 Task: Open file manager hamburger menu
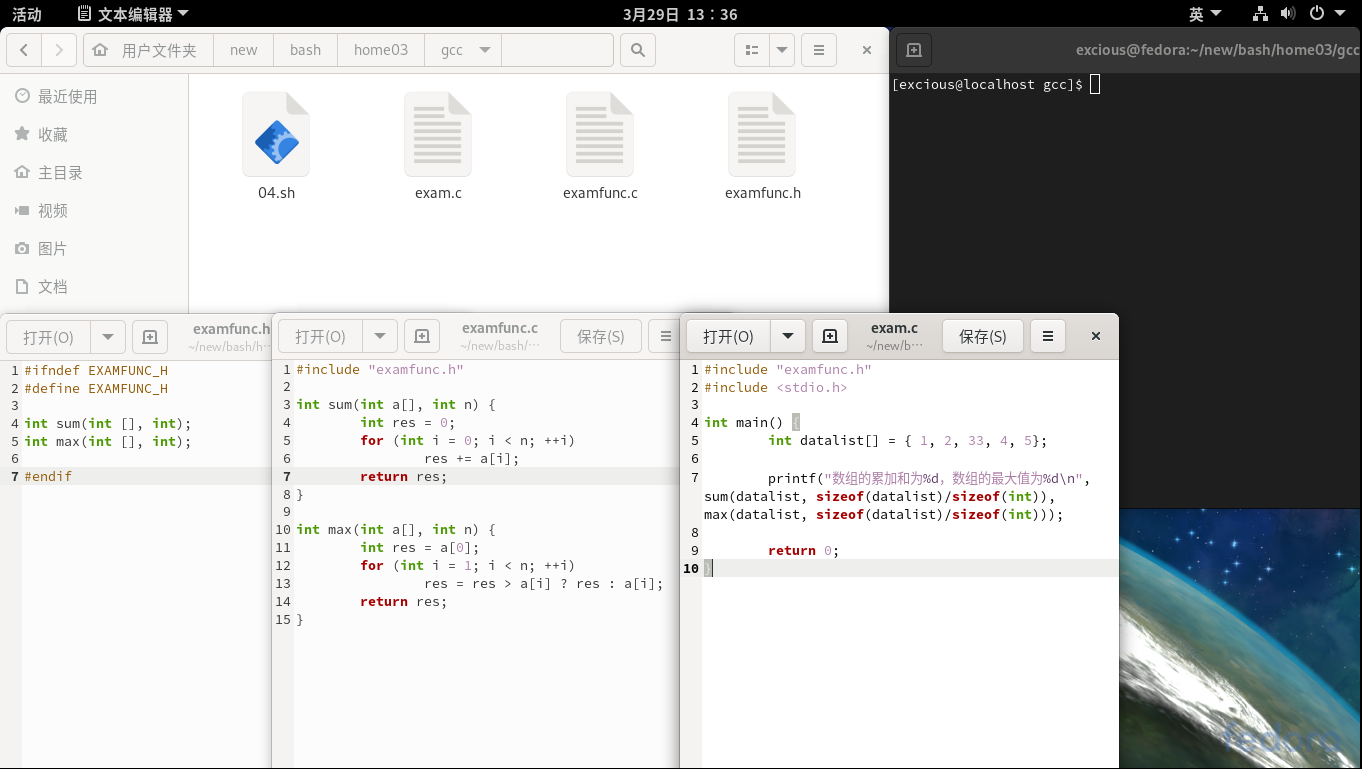click(819, 50)
